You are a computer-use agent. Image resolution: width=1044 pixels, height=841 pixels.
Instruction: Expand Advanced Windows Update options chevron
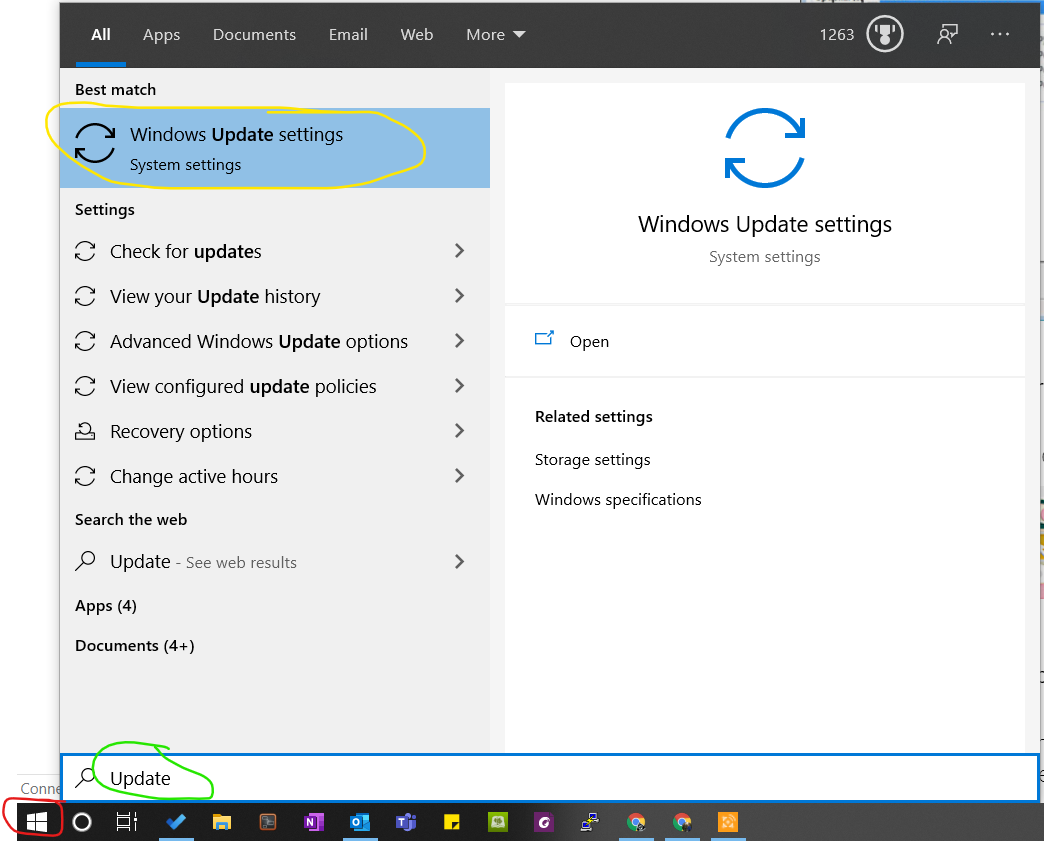[459, 341]
